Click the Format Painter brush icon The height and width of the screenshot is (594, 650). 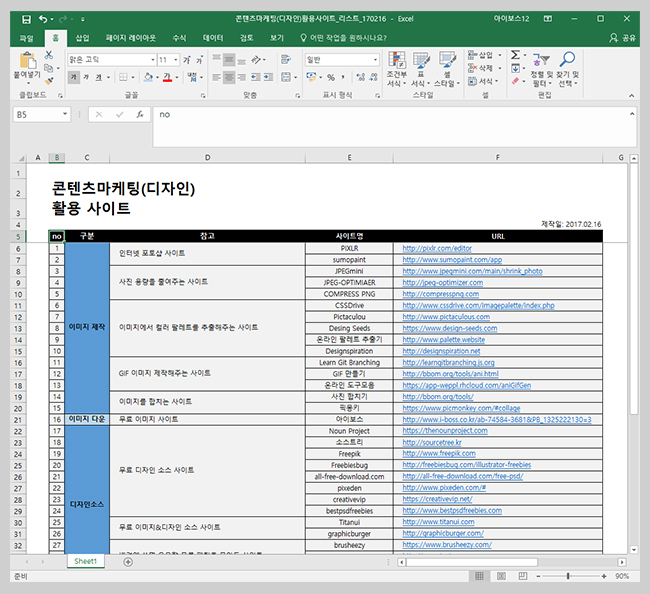click(49, 80)
